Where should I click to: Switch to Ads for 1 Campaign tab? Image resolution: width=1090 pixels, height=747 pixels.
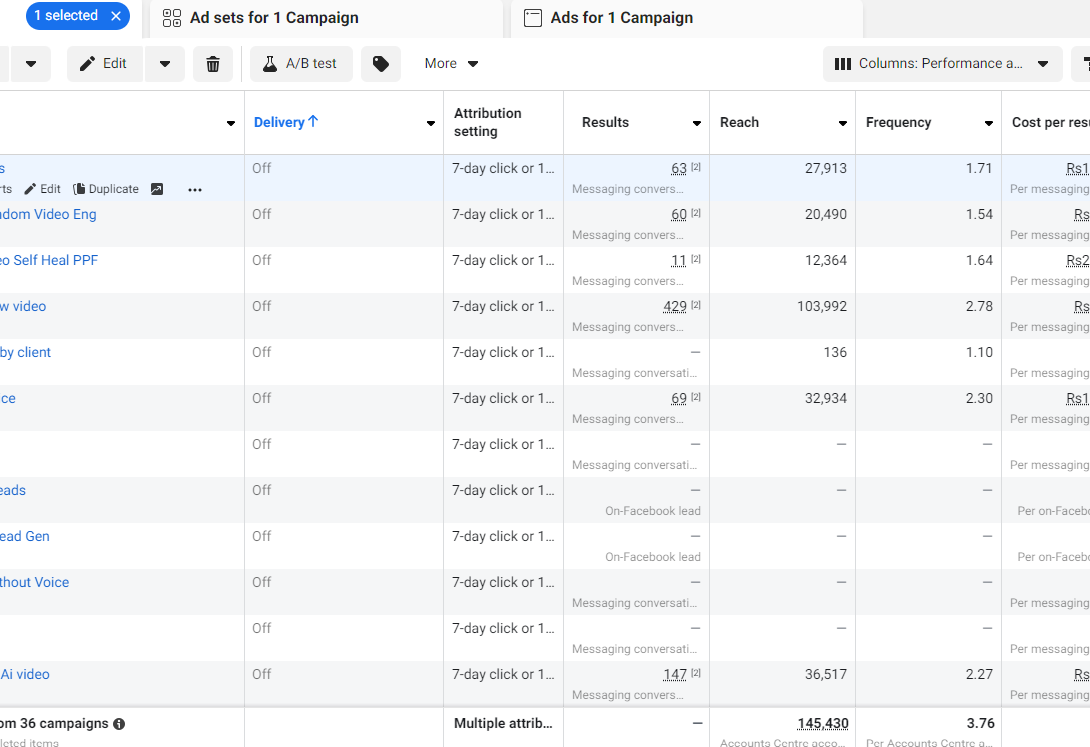point(621,18)
